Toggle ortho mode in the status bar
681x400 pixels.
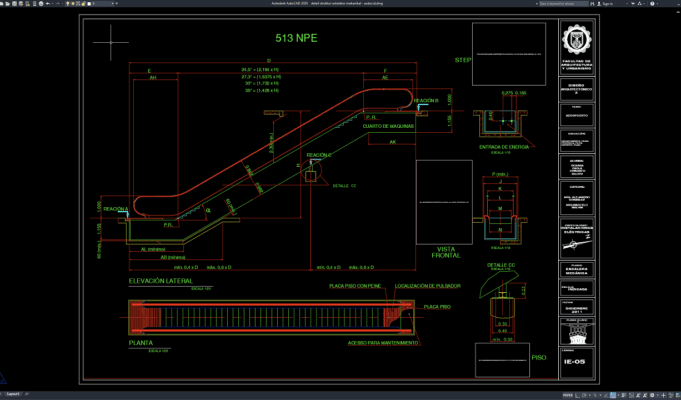click(577, 395)
